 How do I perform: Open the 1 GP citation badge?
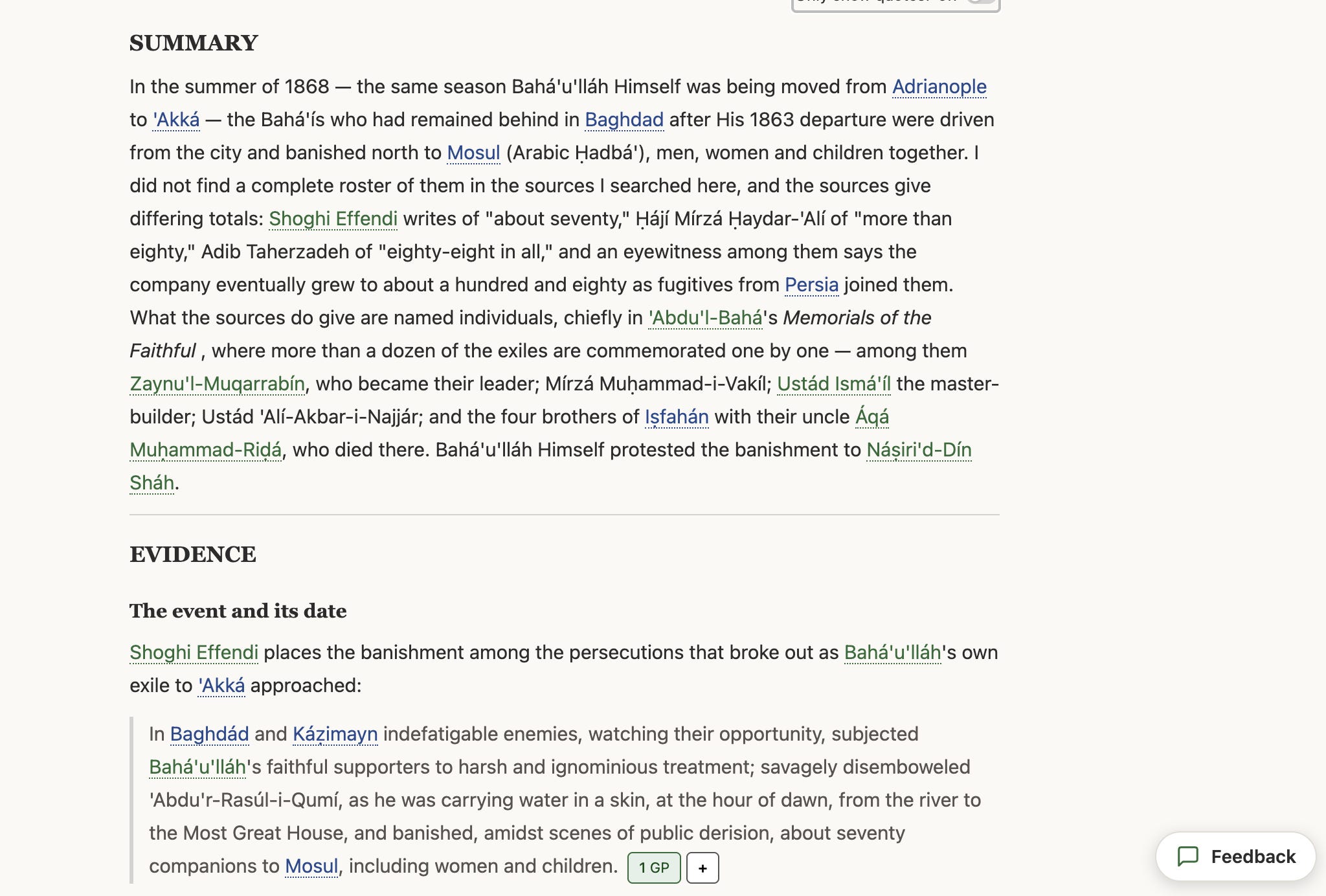tap(654, 868)
